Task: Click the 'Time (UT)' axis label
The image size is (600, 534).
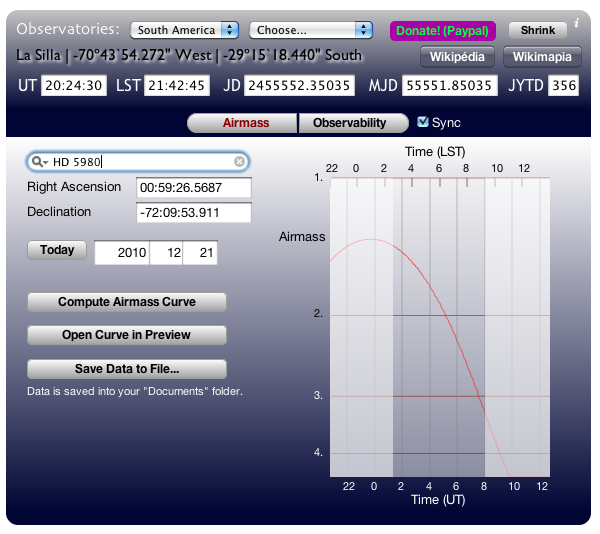Action: coord(438,500)
